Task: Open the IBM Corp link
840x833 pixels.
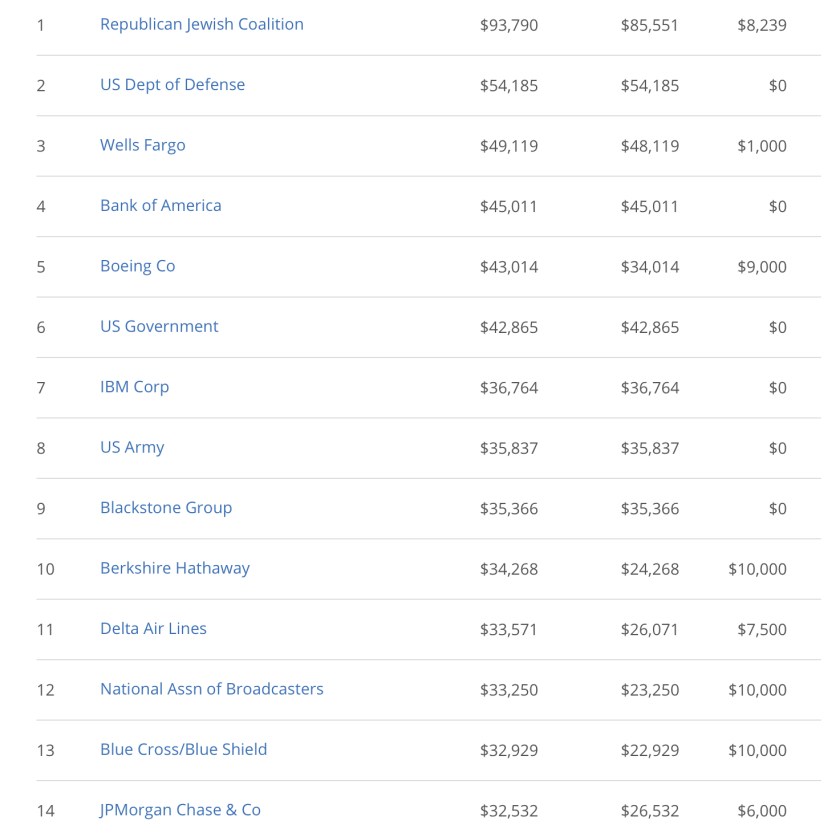Action: (134, 387)
